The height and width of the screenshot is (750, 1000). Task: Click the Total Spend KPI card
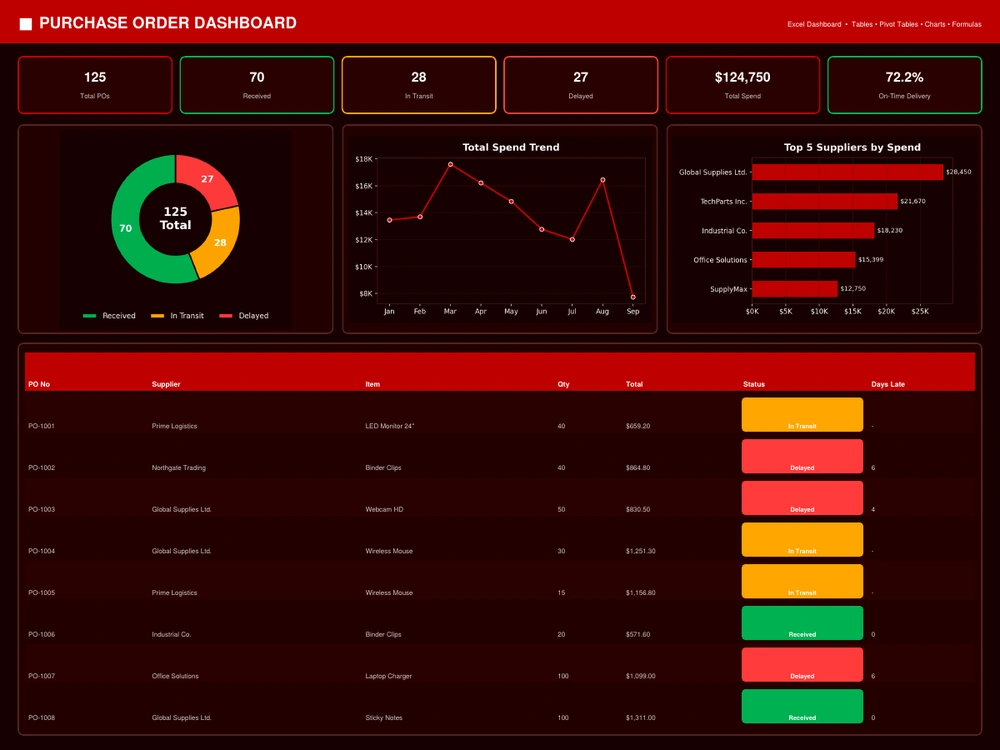tap(742, 85)
